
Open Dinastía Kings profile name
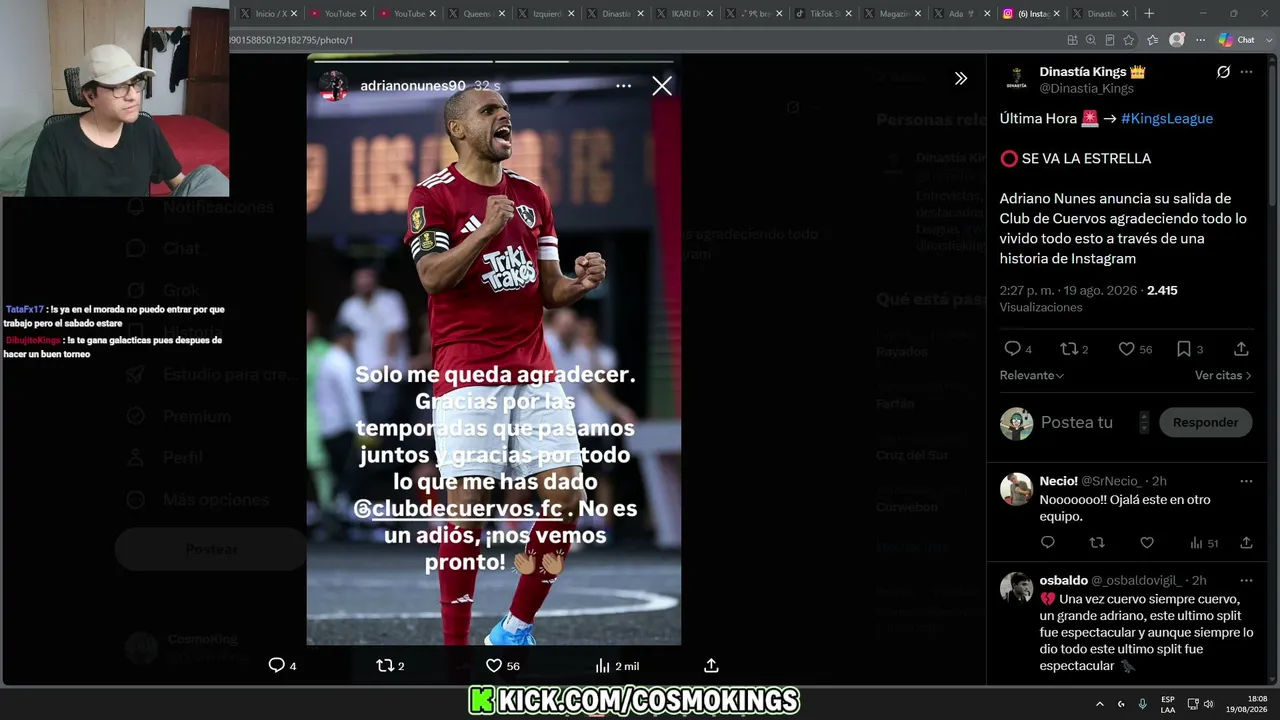(1093, 72)
